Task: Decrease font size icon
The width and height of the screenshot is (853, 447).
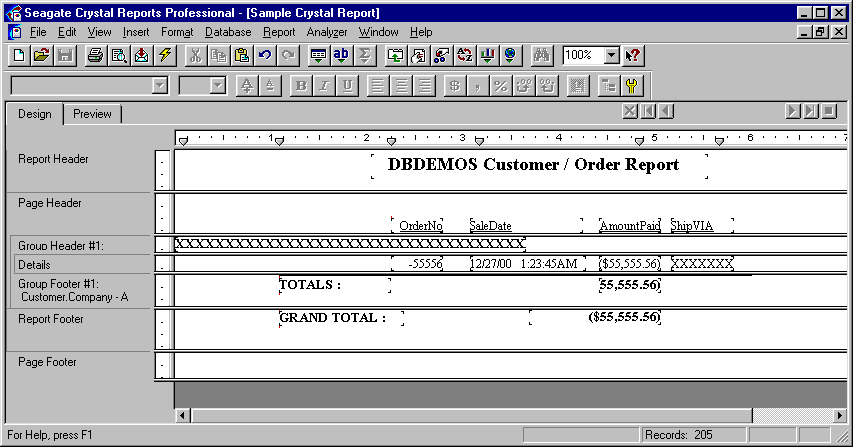Action: pos(270,86)
